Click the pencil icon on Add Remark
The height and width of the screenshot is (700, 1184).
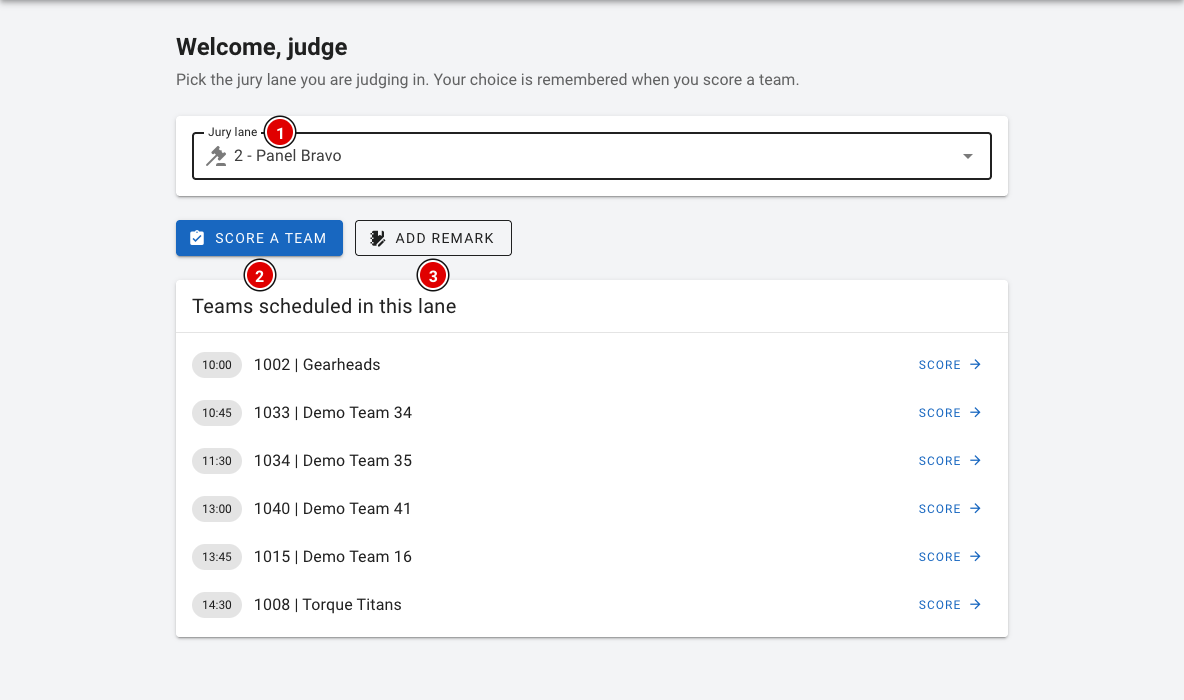[x=378, y=238]
